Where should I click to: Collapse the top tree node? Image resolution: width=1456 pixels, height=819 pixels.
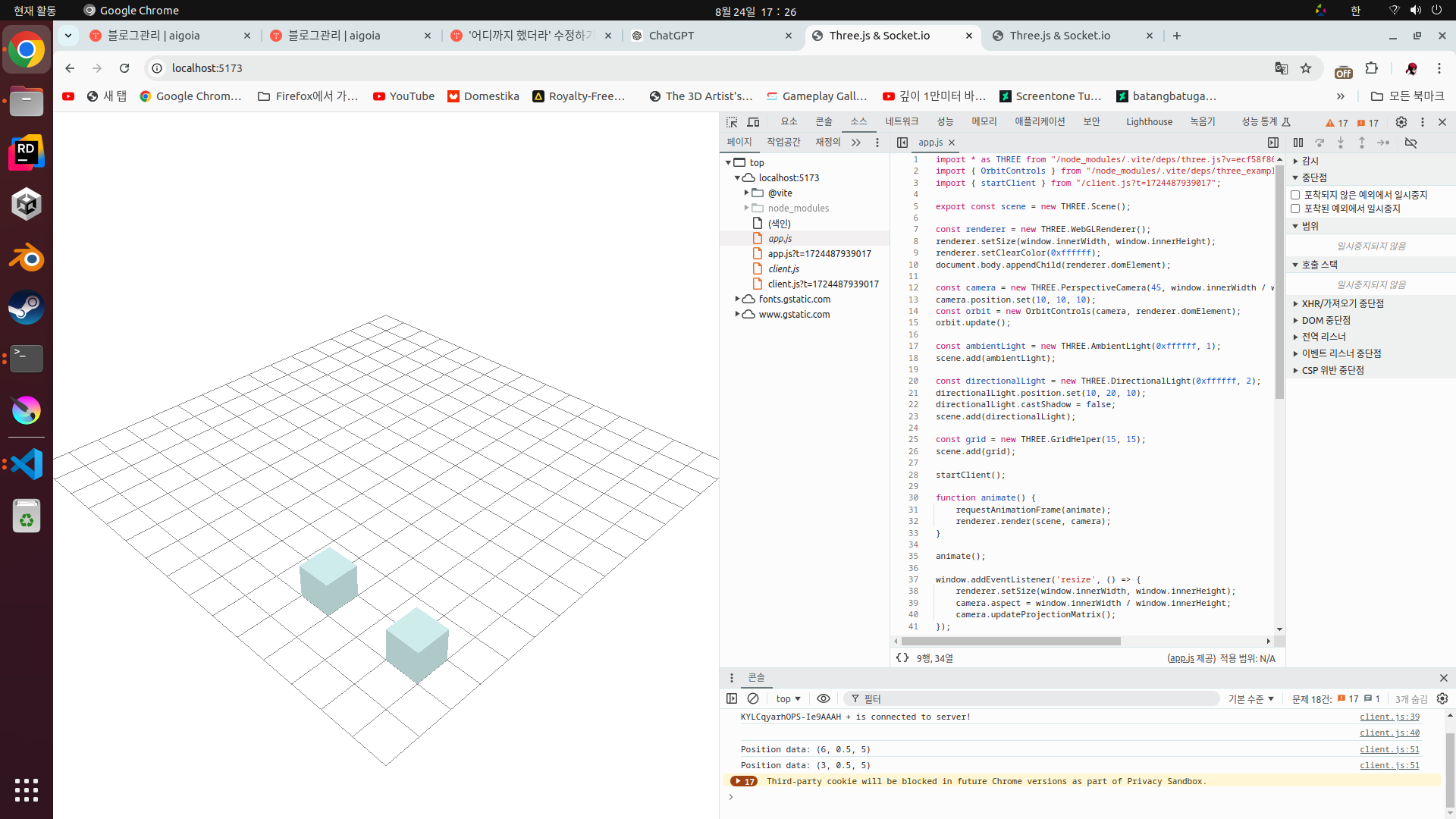pyautogui.click(x=729, y=162)
